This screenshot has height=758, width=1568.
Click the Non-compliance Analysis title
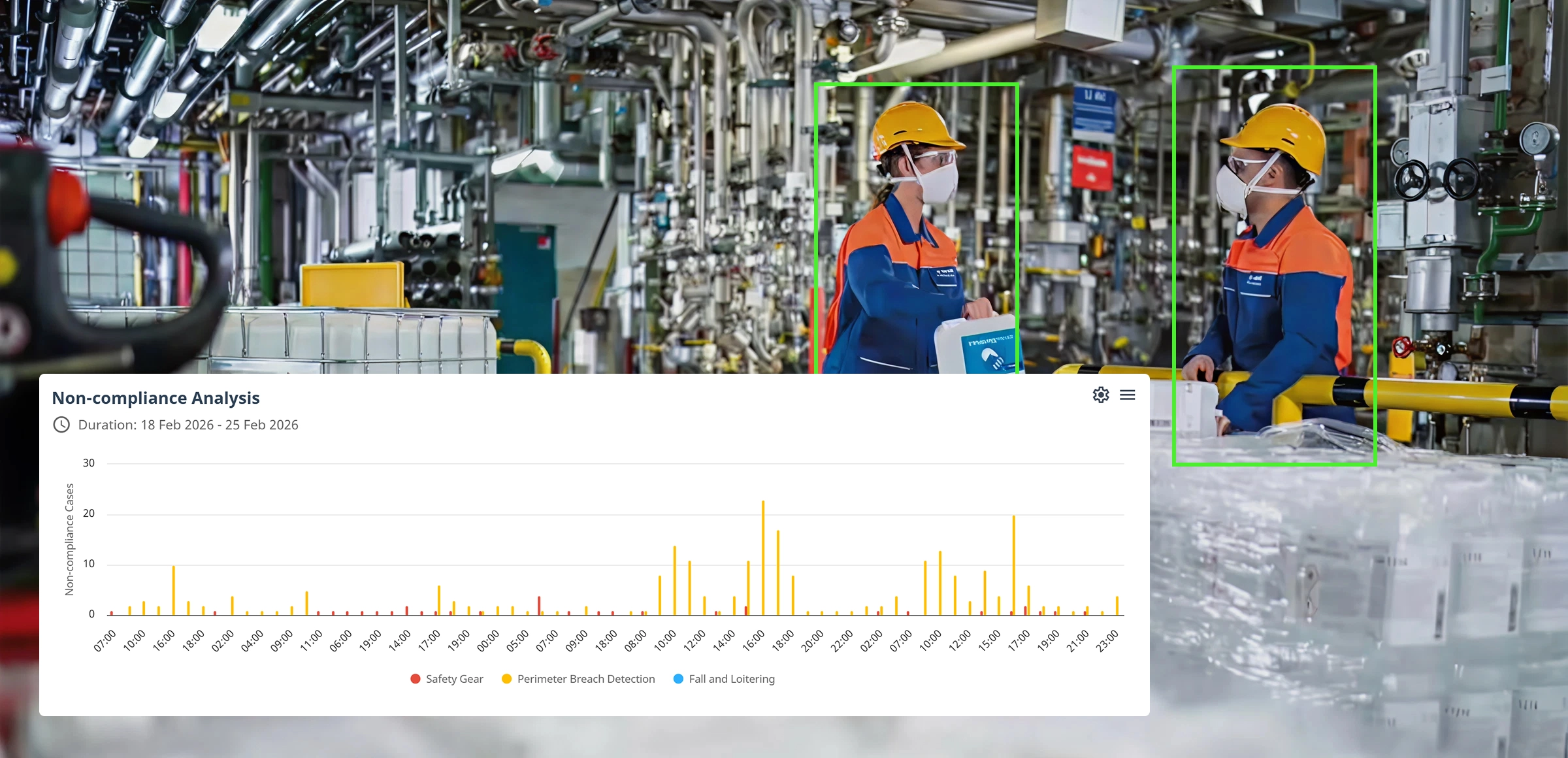point(155,398)
